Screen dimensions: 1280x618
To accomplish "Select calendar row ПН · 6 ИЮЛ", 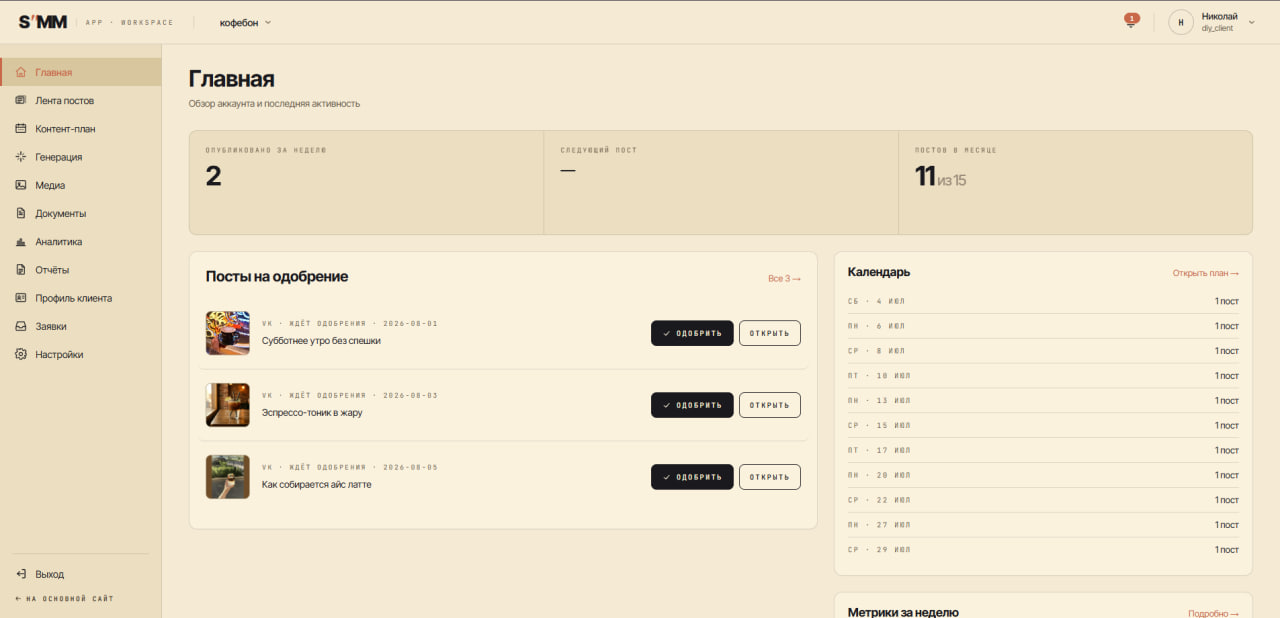I will click(x=1043, y=326).
